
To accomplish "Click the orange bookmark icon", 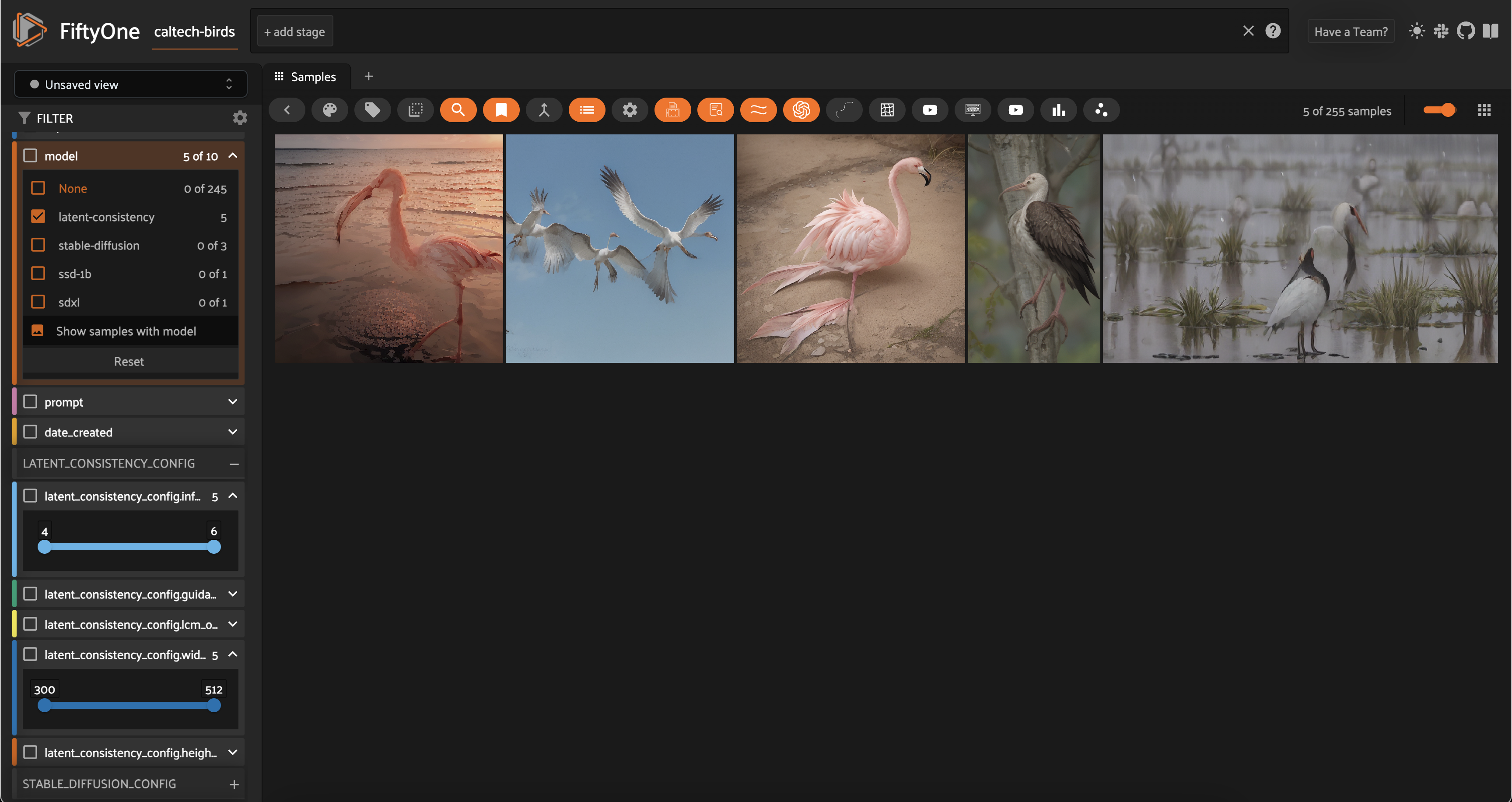I will [x=501, y=110].
